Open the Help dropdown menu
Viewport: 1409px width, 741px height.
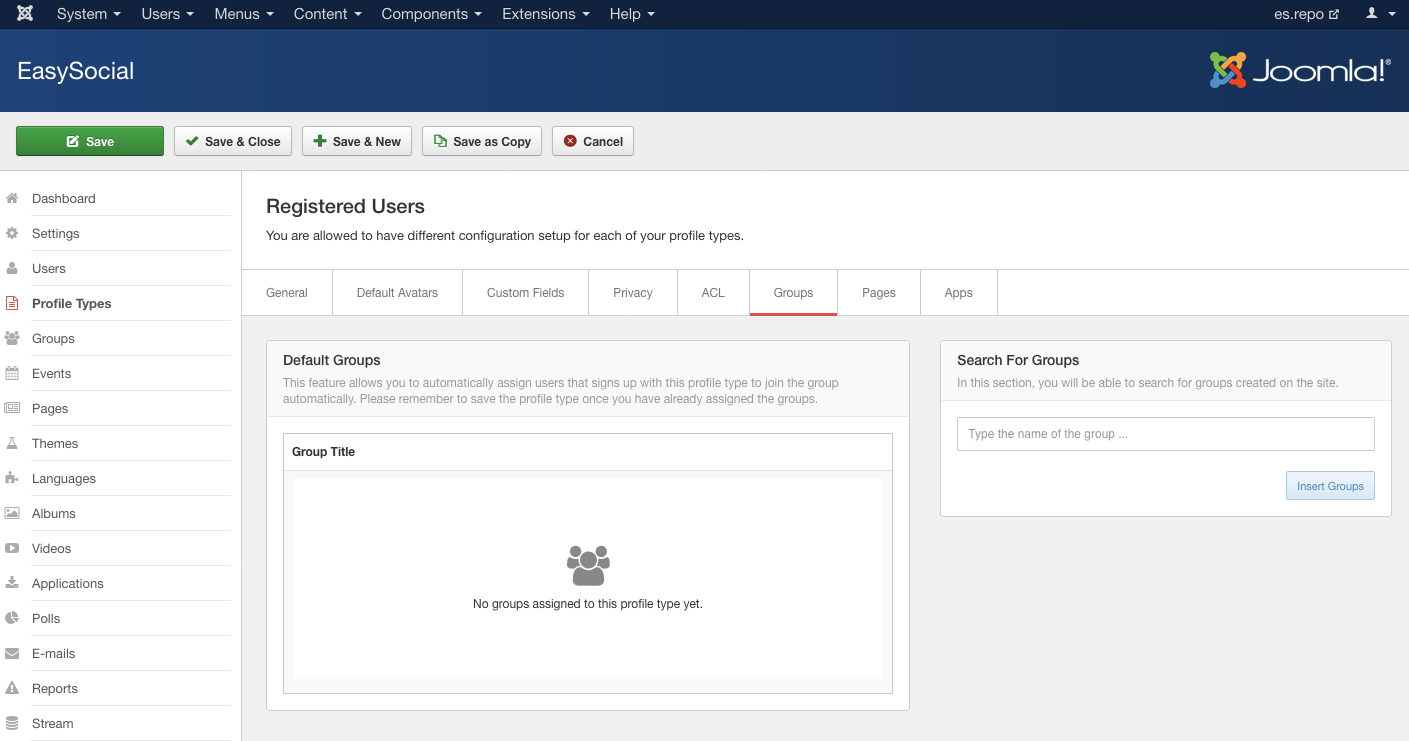(632, 14)
